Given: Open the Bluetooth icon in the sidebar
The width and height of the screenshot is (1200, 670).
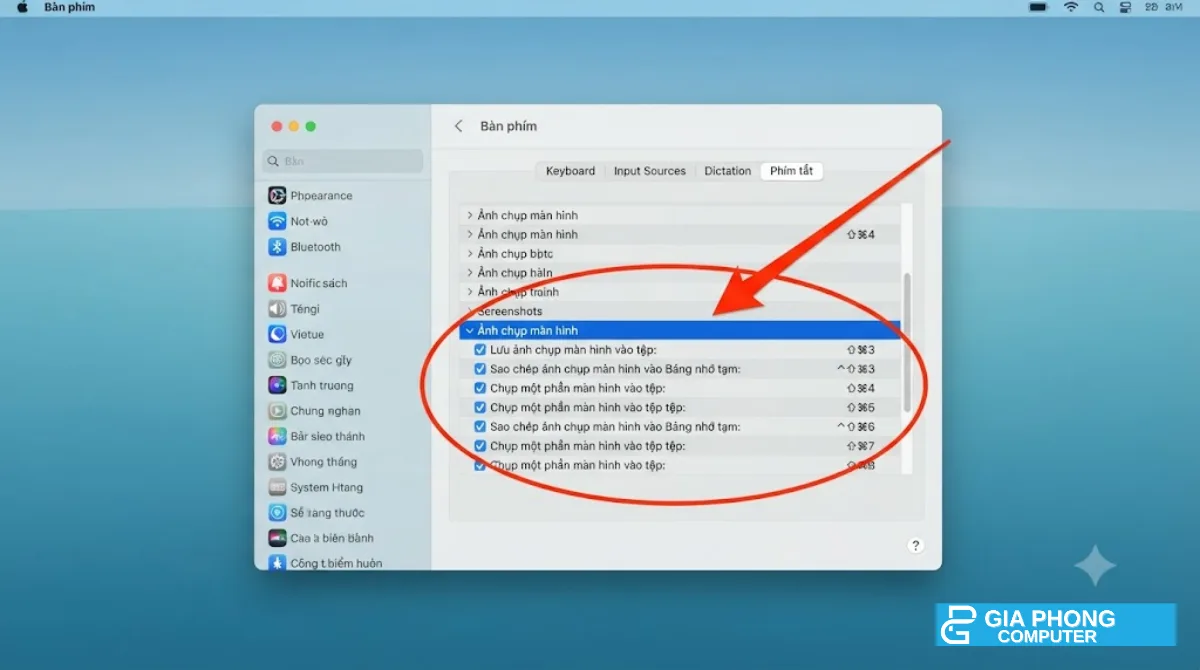Looking at the screenshot, I should click(277, 247).
